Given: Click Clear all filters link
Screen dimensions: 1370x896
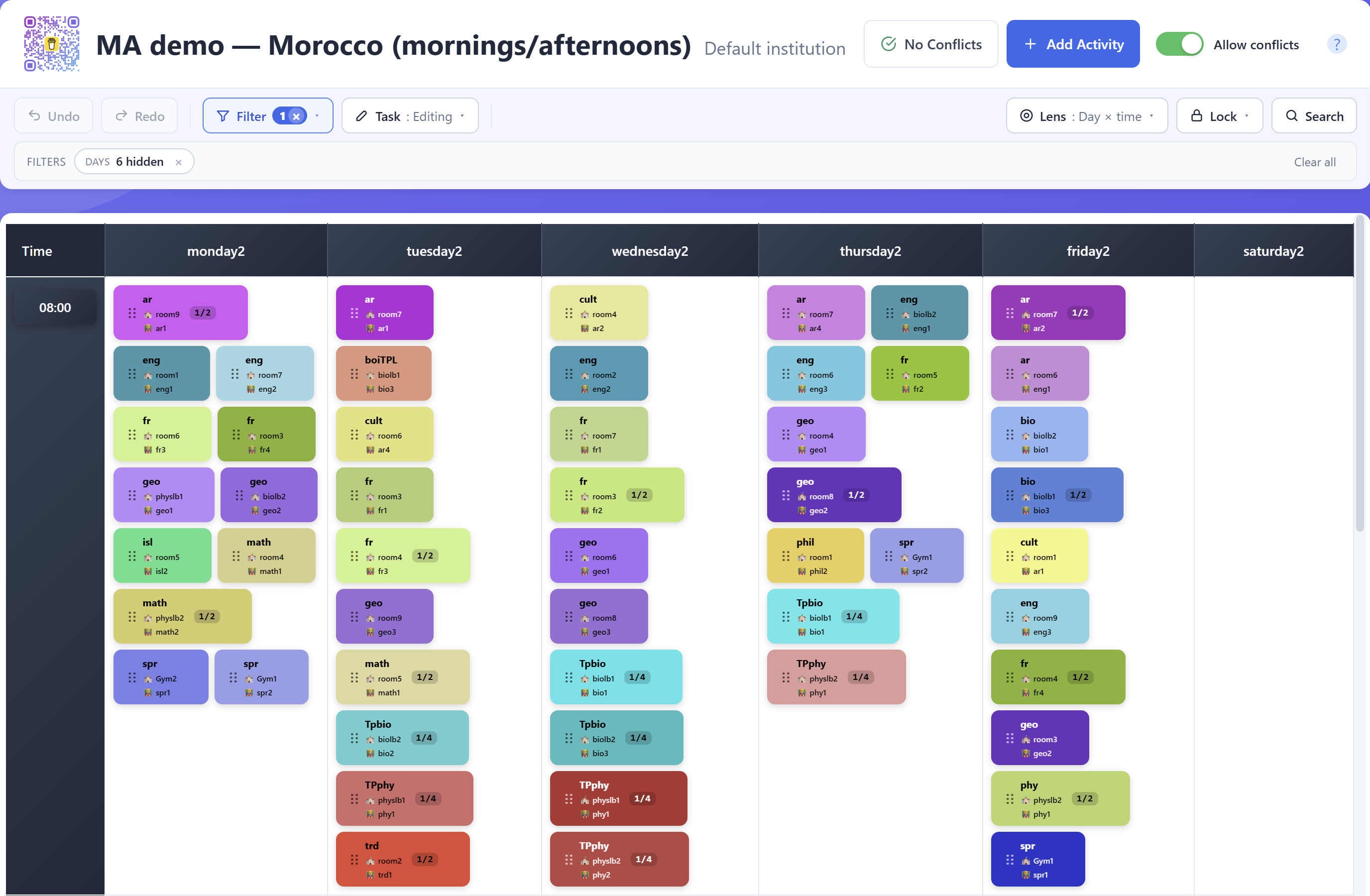Looking at the screenshot, I should (1315, 162).
